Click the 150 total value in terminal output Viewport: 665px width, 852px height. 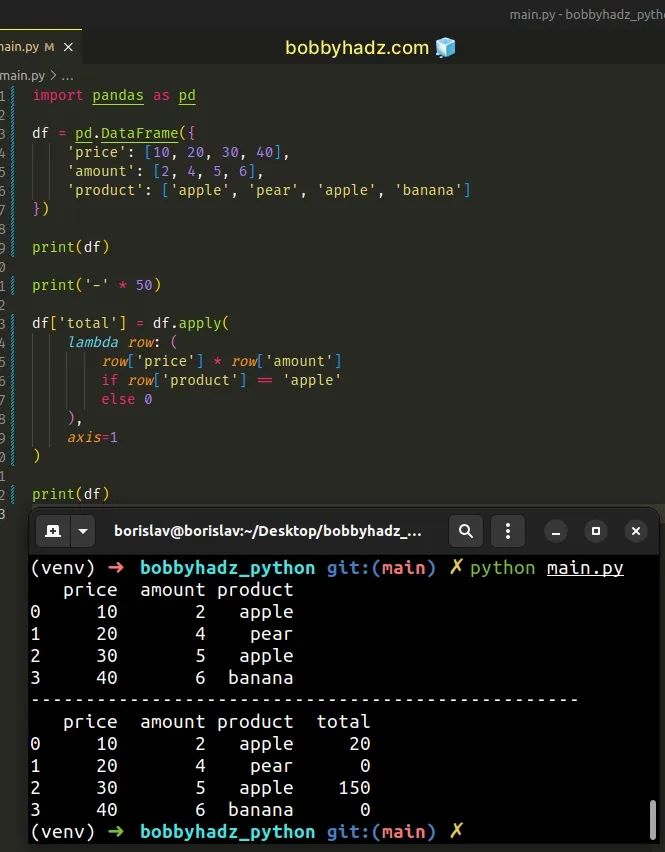point(354,788)
